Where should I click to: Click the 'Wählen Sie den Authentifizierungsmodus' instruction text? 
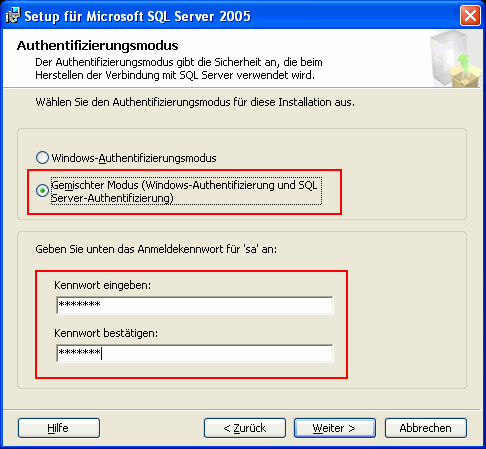(x=195, y=102)
